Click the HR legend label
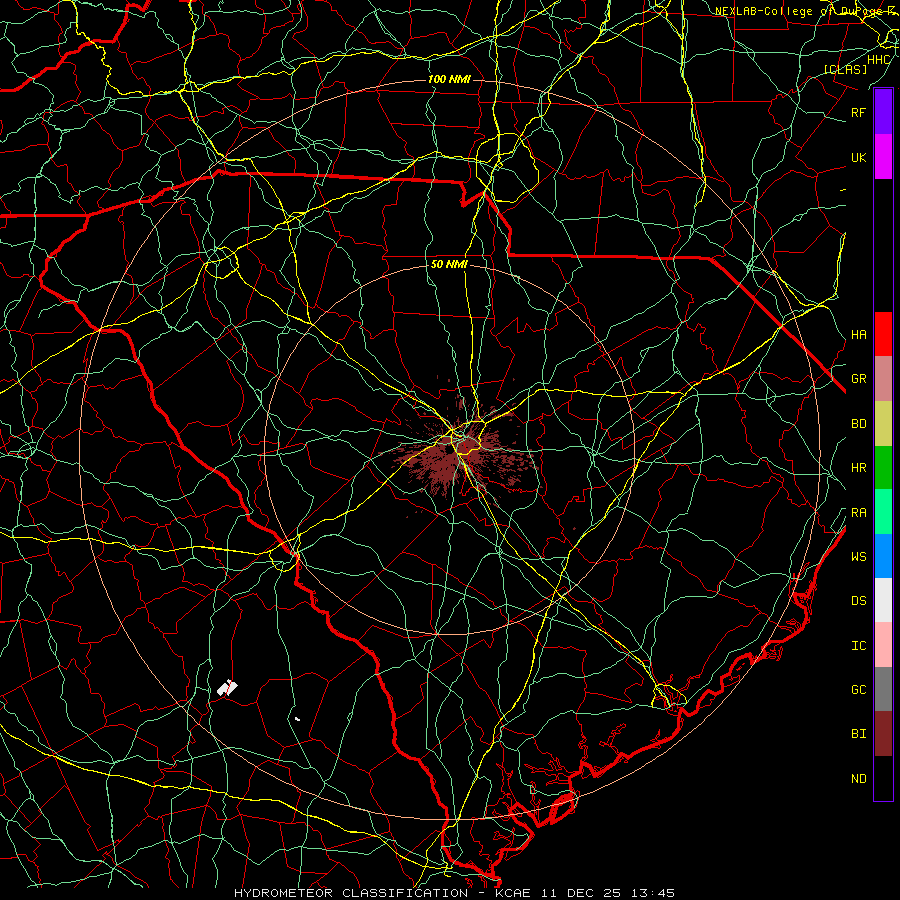Image resolution: width=900 pixels, height=900 pixels. [x=858, y=468]
